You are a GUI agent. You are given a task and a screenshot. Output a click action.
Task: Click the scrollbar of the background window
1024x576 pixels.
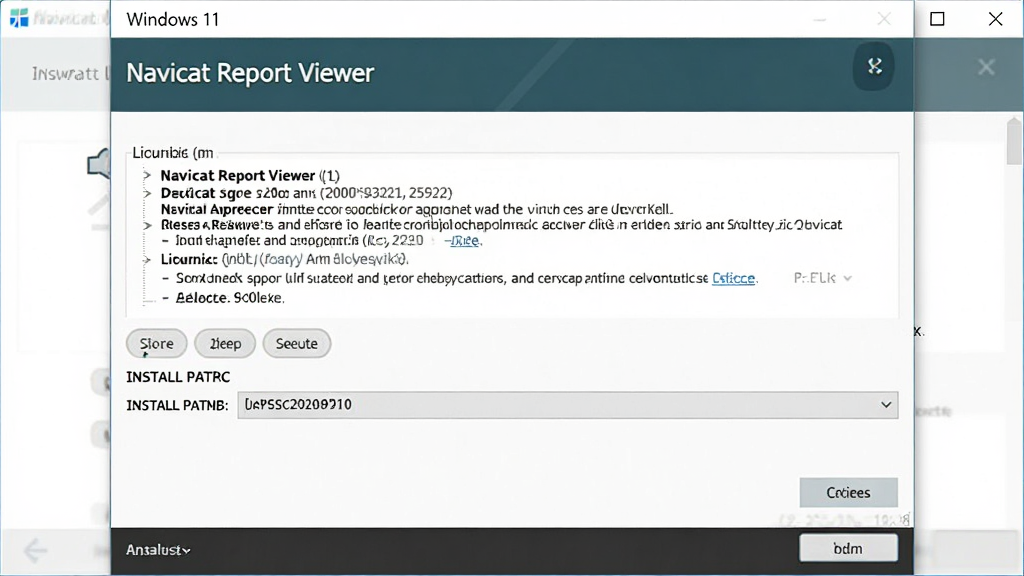1014,142
